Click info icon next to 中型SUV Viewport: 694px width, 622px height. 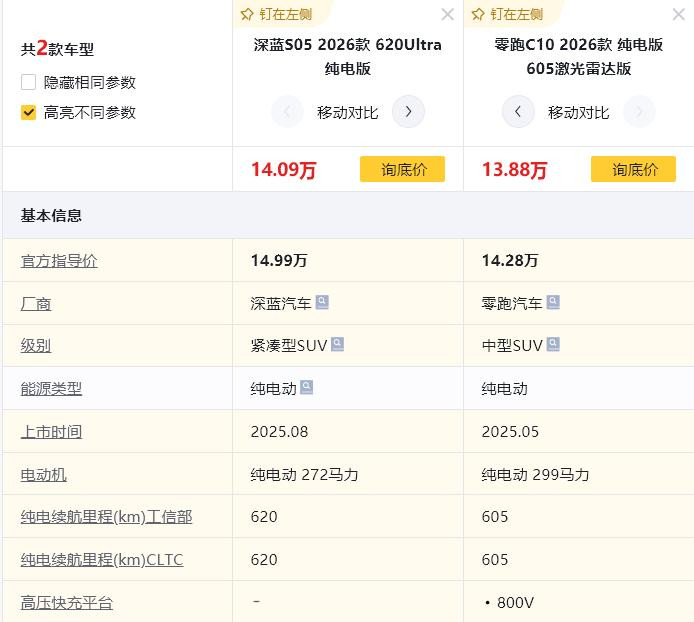pyautogui.click(x=553, y=345)
